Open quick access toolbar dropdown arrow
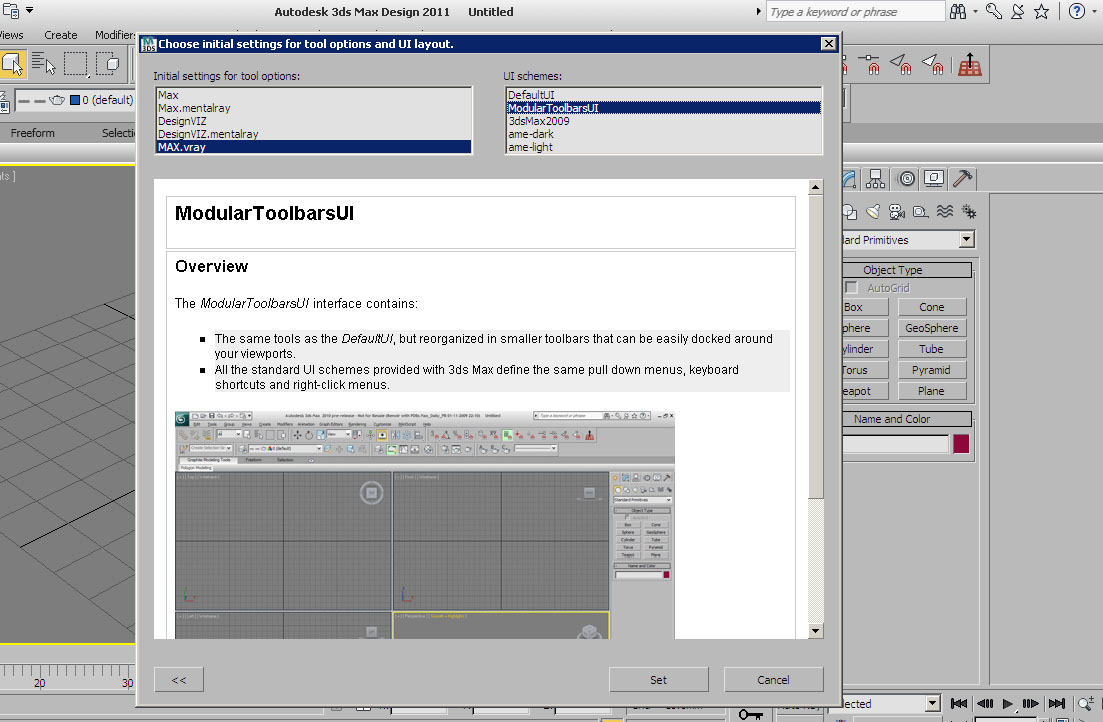Viewport: 1103px width, 722px height. point(30,10)
